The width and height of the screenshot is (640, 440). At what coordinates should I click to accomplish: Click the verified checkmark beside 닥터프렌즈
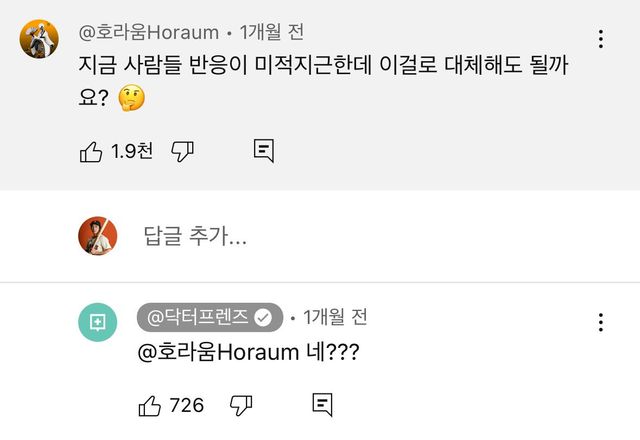click(x=264, y=318)
